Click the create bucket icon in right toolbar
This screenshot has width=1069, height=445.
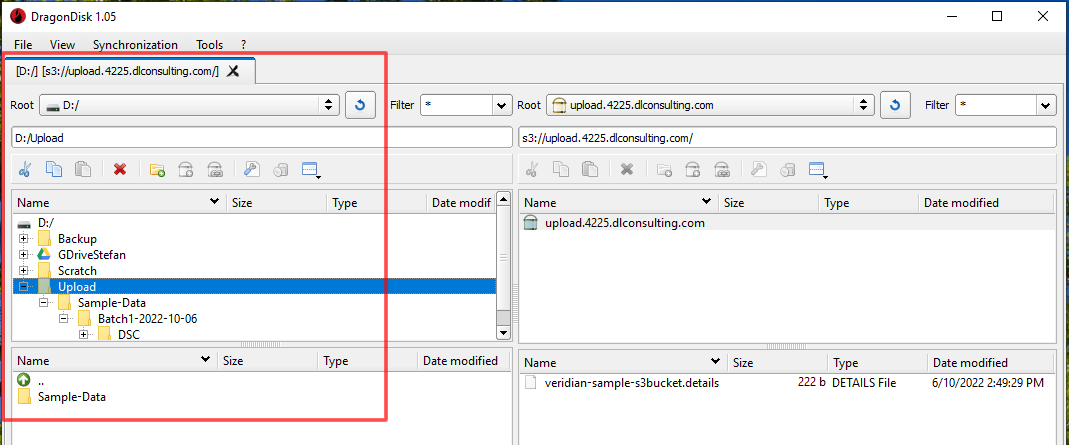click(693, 170)
